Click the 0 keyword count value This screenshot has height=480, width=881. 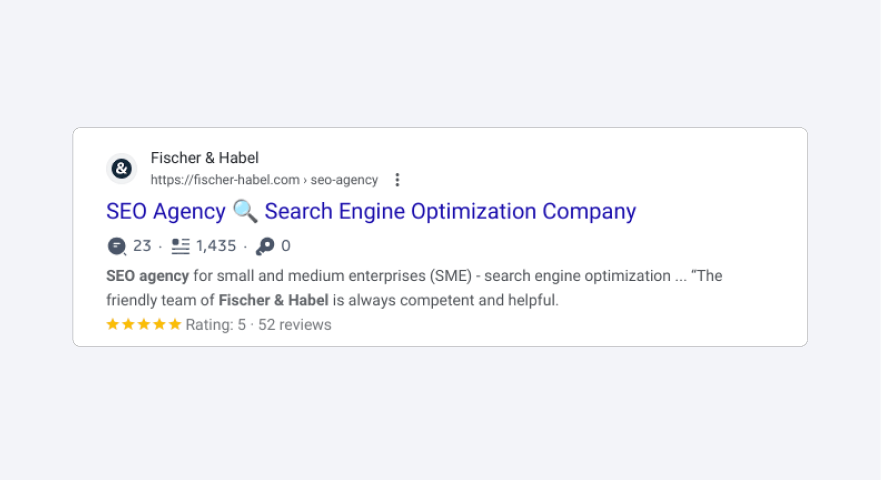(285, 246)
